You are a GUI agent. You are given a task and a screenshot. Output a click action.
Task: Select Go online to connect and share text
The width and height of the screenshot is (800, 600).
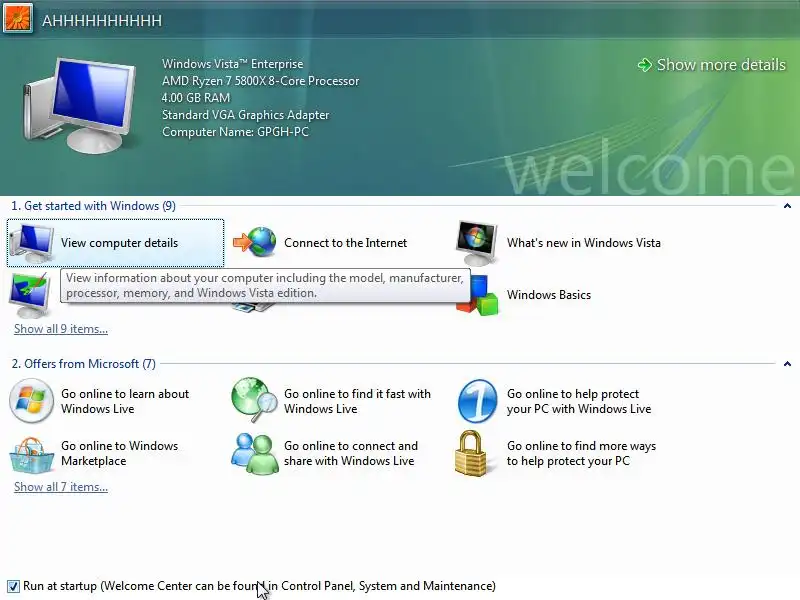pyautogui.click(x=351, y=454)
